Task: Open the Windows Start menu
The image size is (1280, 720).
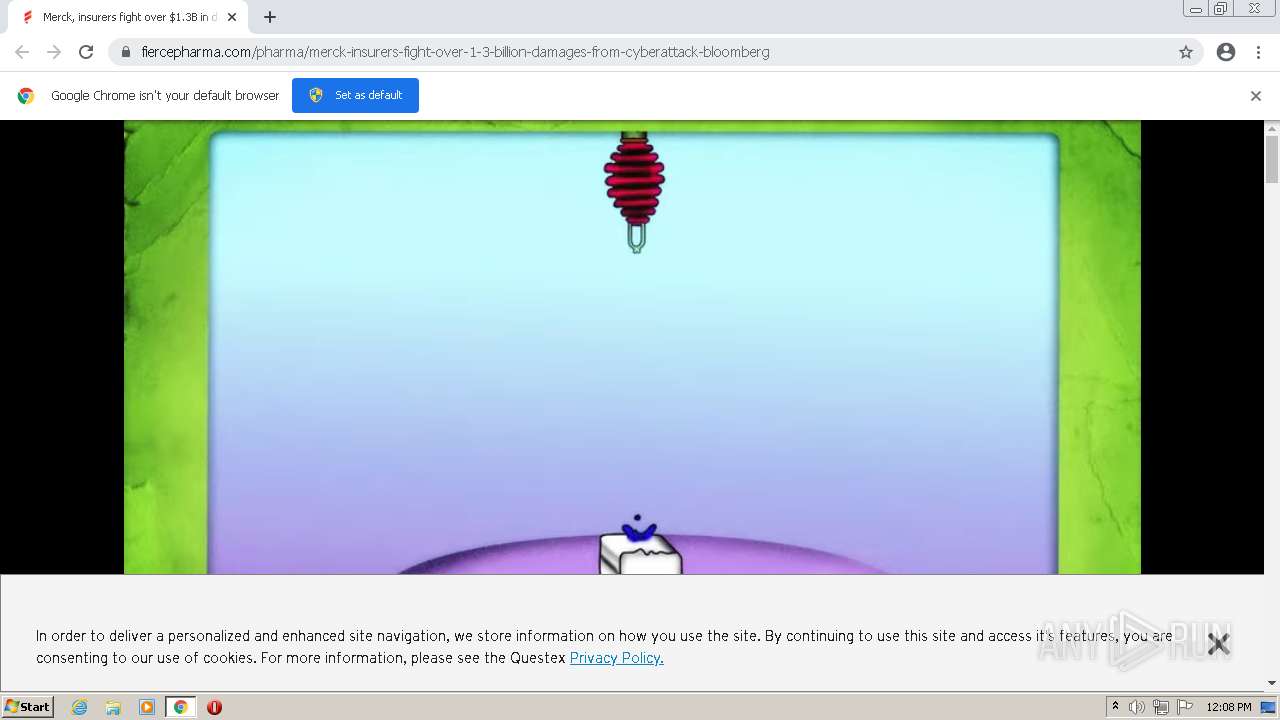Action: coord(28,707)
